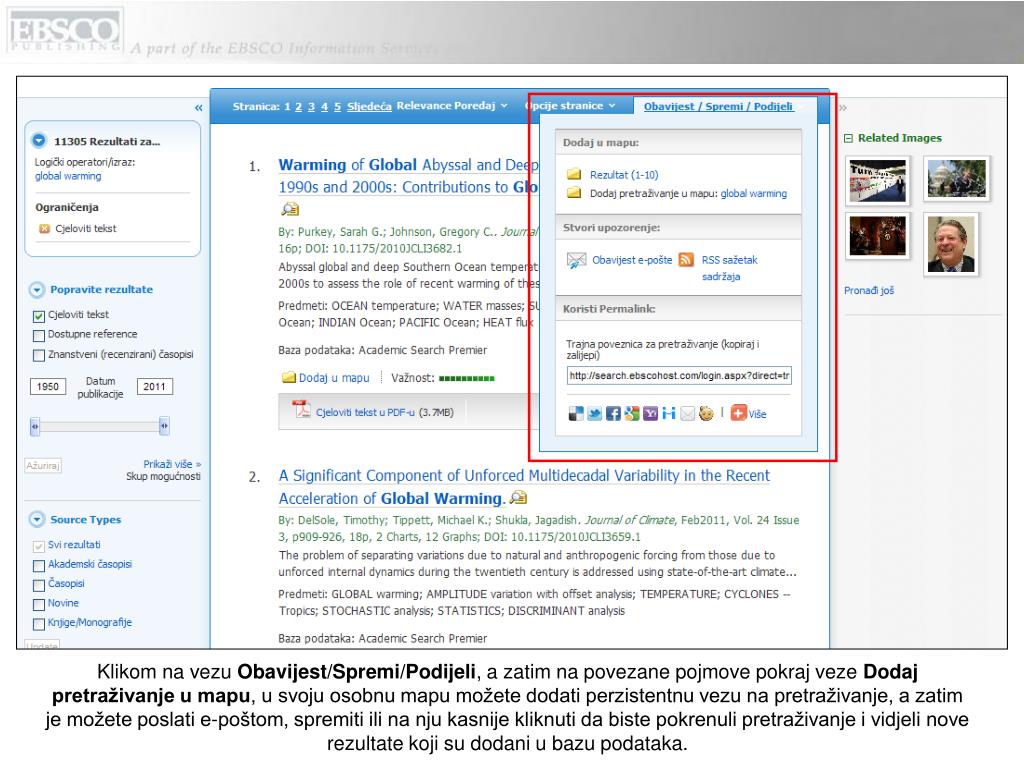Image resolution: width=1024 pixels, height=768 pixels.
Task: Share via Yahoo icon
Action: (x=650, y=413)
